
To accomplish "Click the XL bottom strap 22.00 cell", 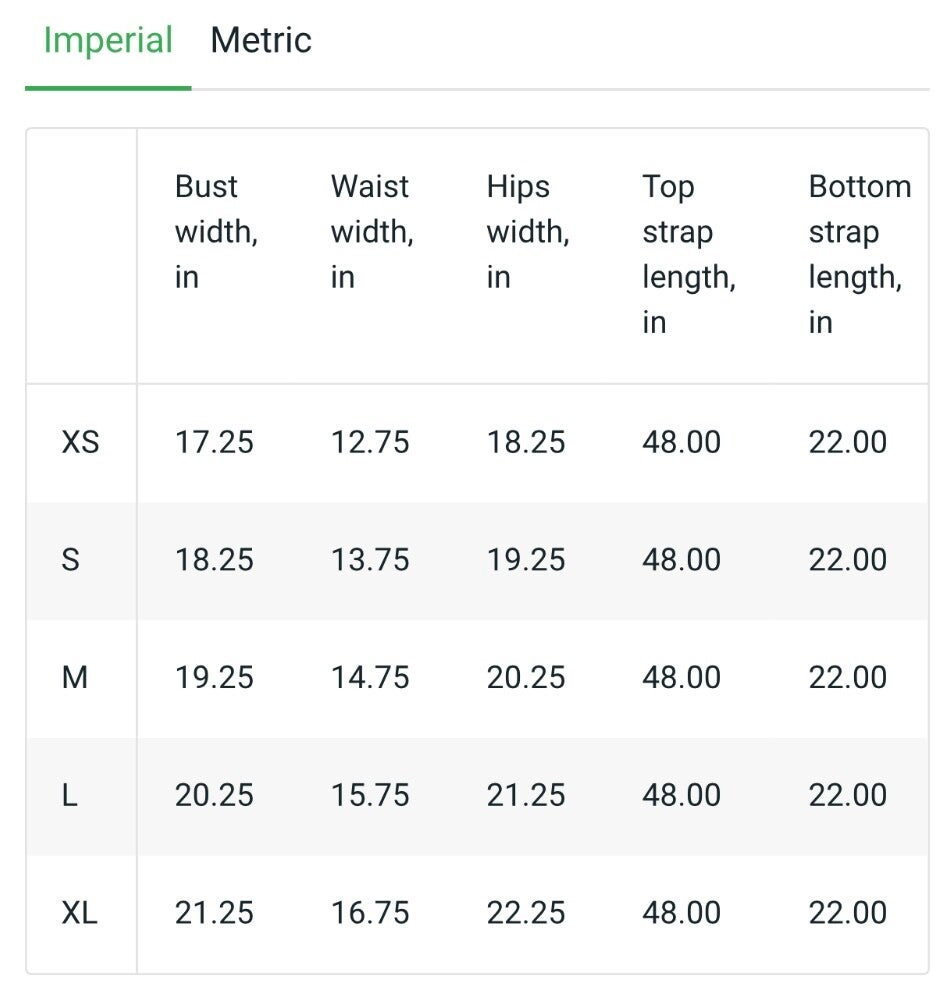I will coord(847,913).
